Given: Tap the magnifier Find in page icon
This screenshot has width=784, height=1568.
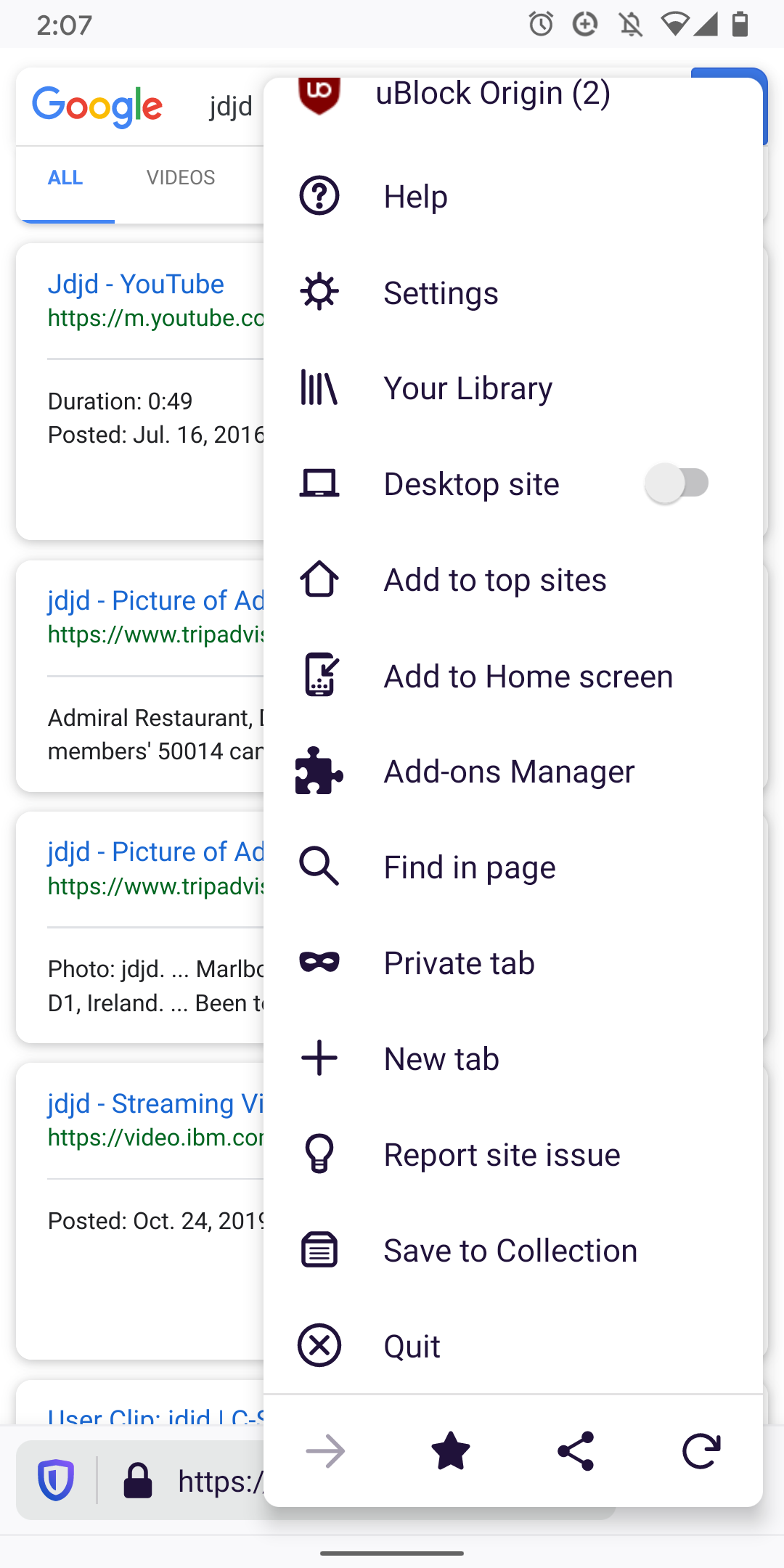Looking at the screenshot, I should (319, 866).
